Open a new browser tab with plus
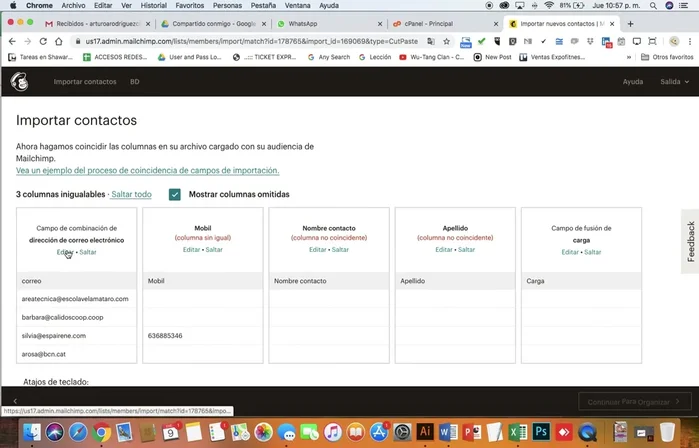This screenshot has width=699, height=448. [x=630, y=24]
